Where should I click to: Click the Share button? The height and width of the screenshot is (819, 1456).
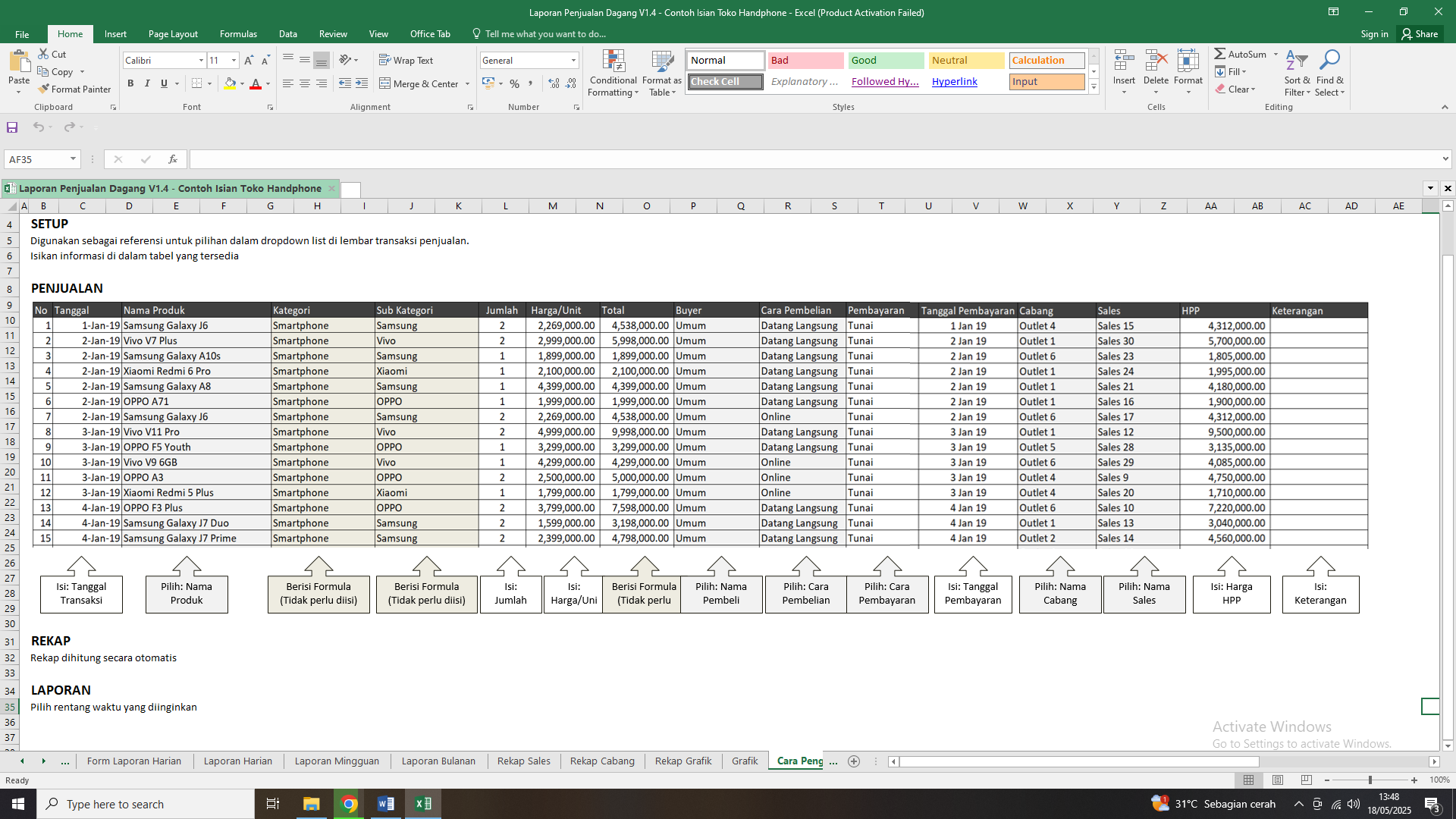pyautogui.click(x=1420, y=34)
